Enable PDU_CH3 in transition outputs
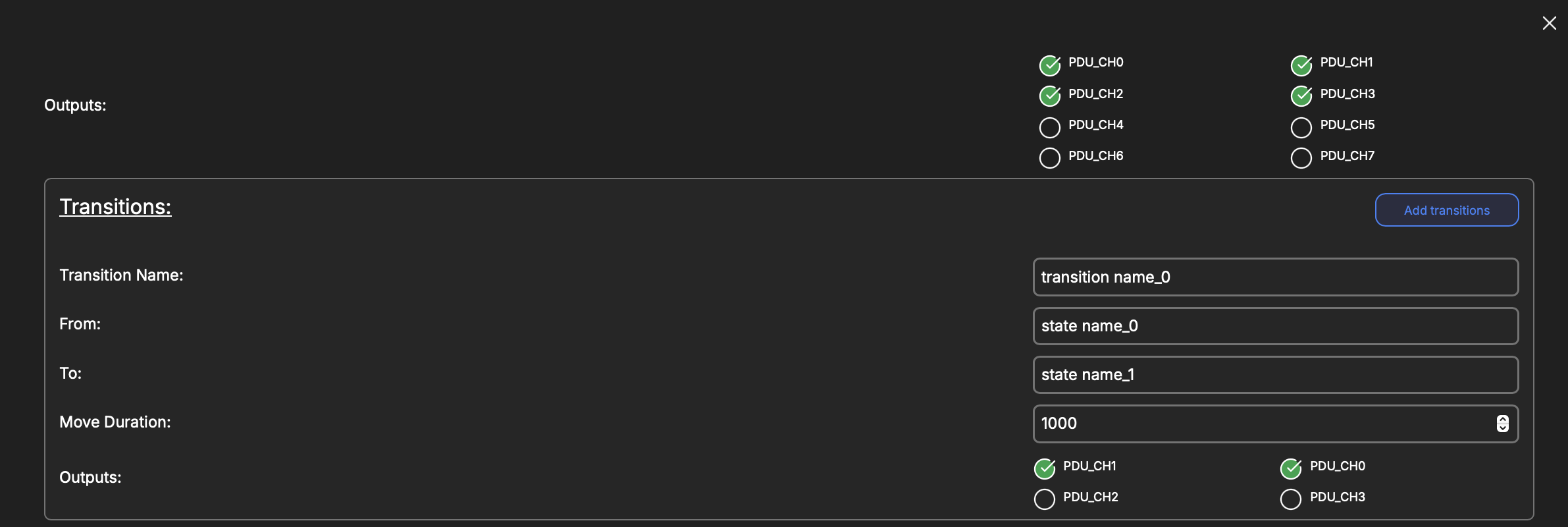This screenshot has height=527, width=1568. [1291, 499]
